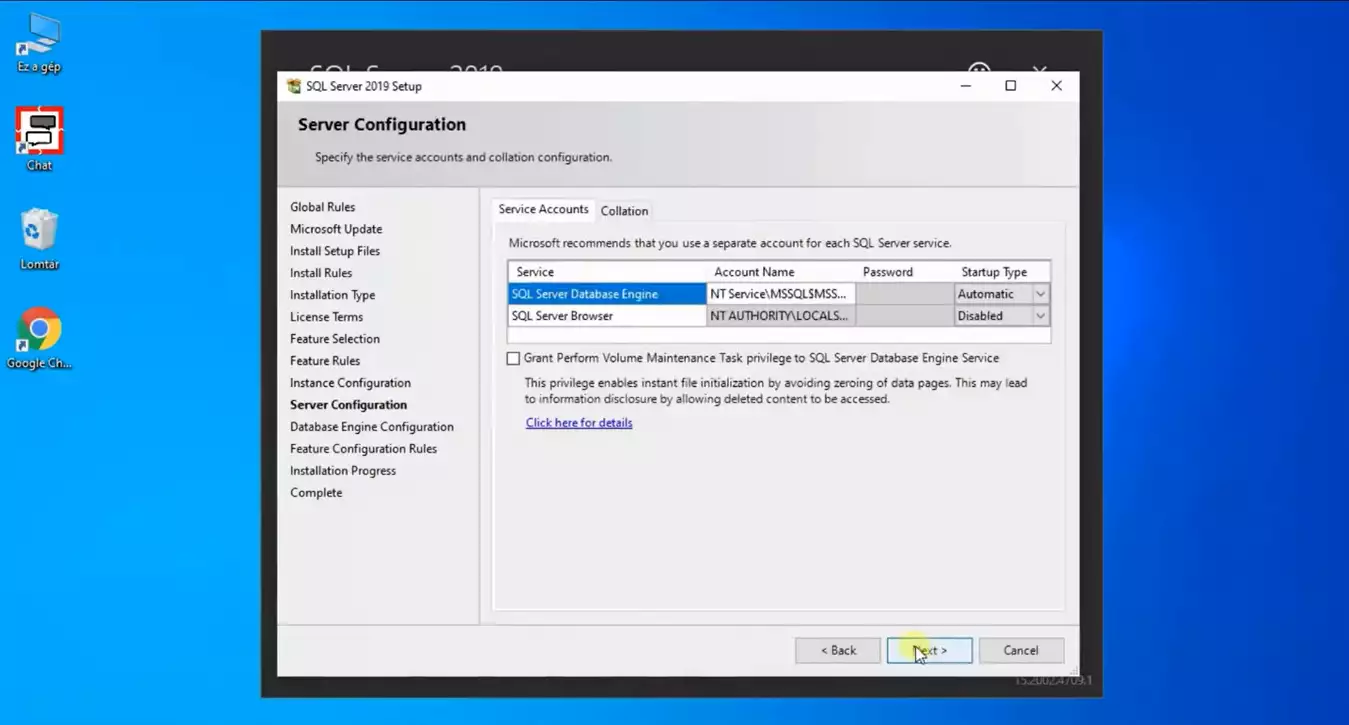
Task: Click Install Setup Files step
Action: point(335,251)
